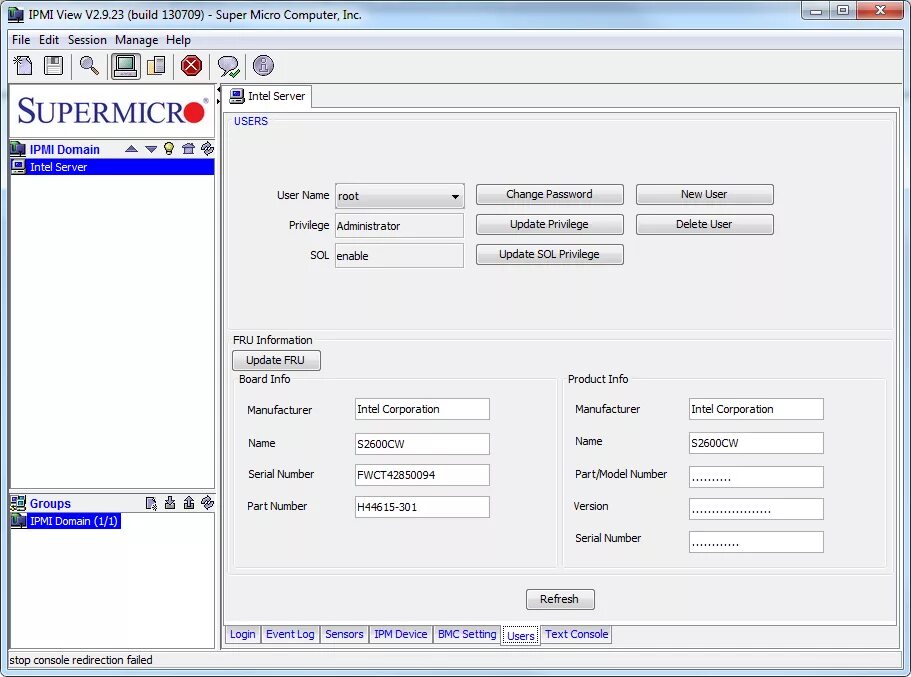This screenshot has width=911, height=677.
Task: Click Board Info Name field S2600CW
Action: [x=422, y=444]
